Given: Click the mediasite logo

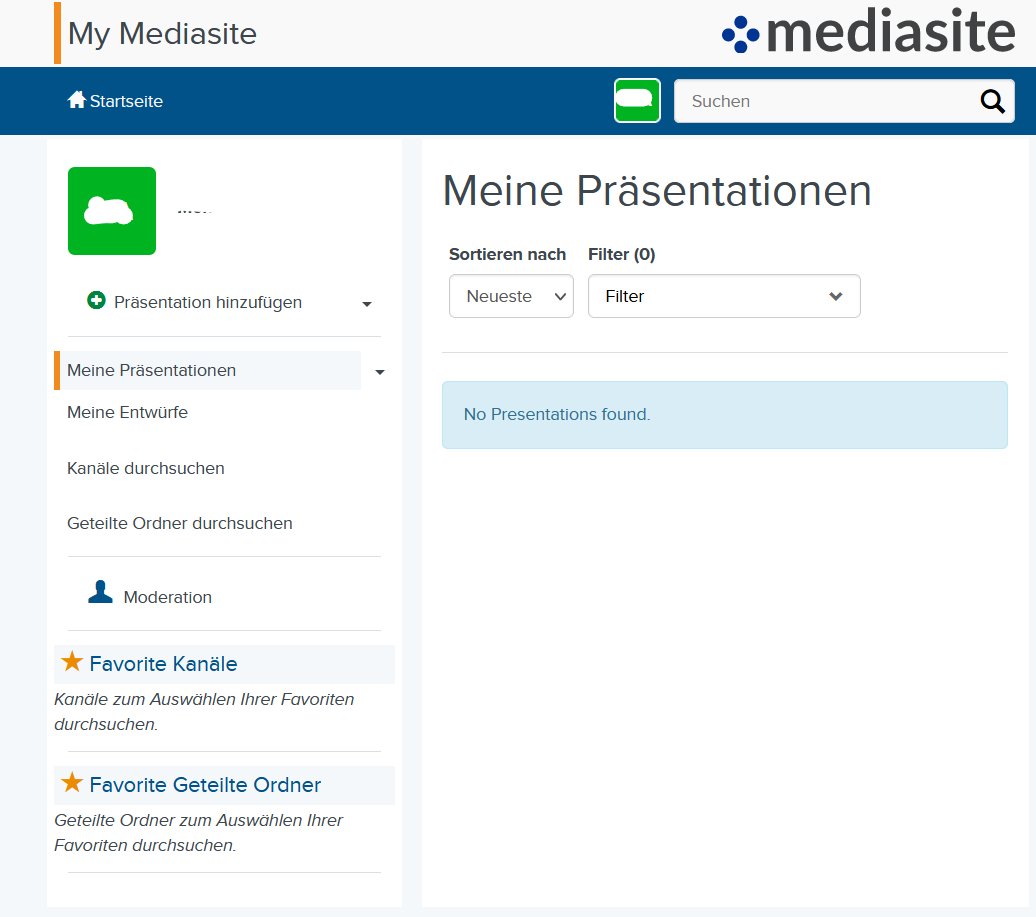Looking at the screenshot, I should click(867, 33).
